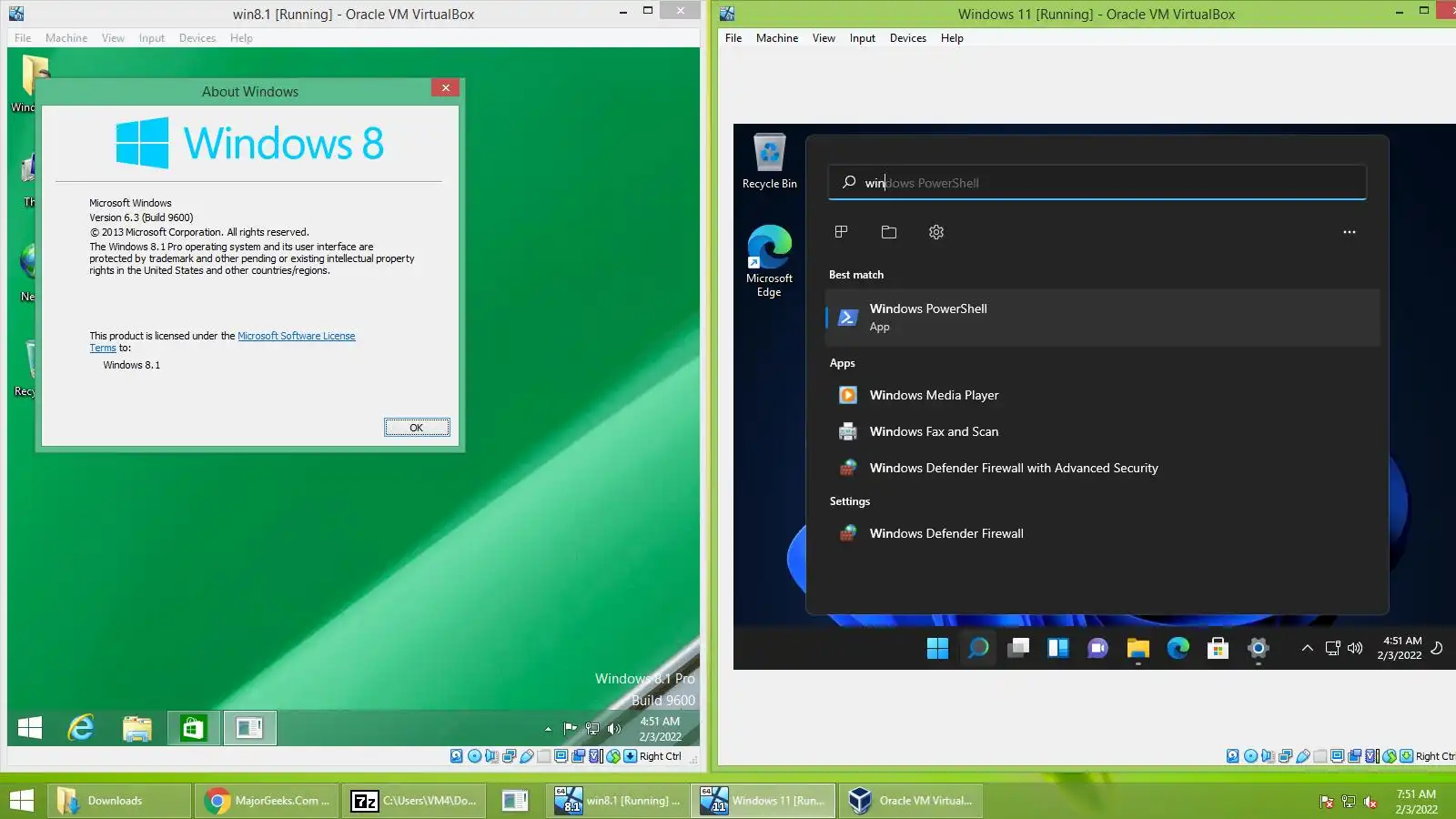Open Microsoft Software License Terms link
The width and height of the screenshot is (1456, 819).
point(297,336)
